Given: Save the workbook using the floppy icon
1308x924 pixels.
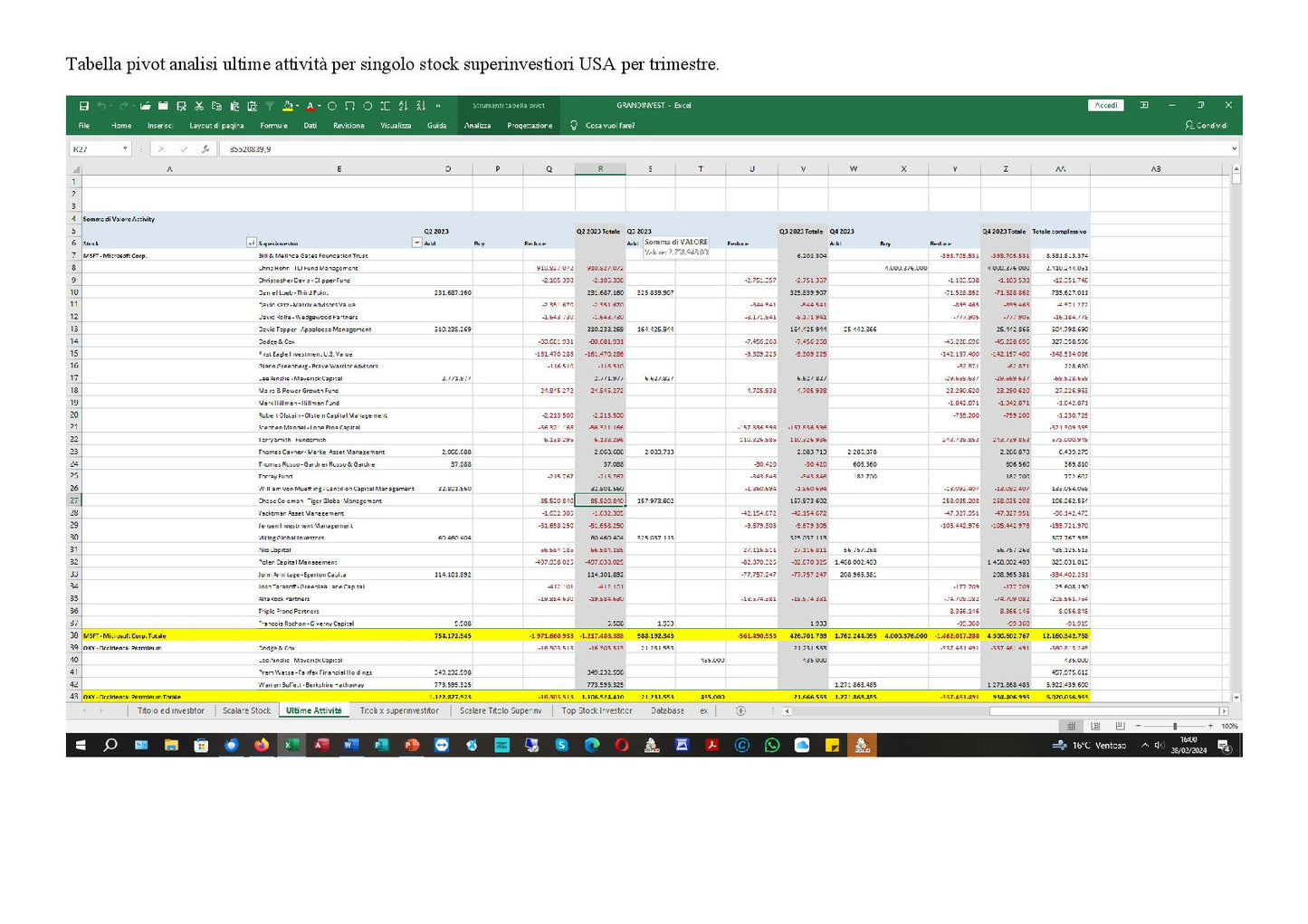Looking at the screenshot, I should click(83, 106).
